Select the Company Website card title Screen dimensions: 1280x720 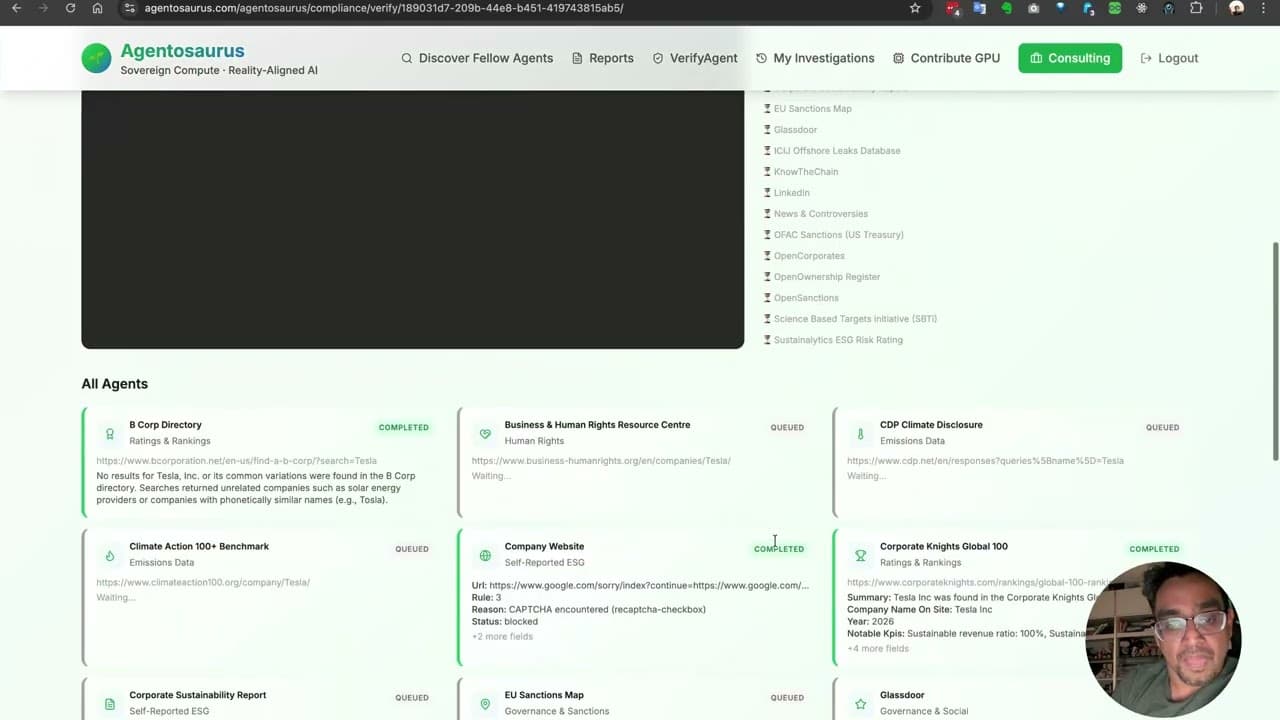[x=544, y=547]
